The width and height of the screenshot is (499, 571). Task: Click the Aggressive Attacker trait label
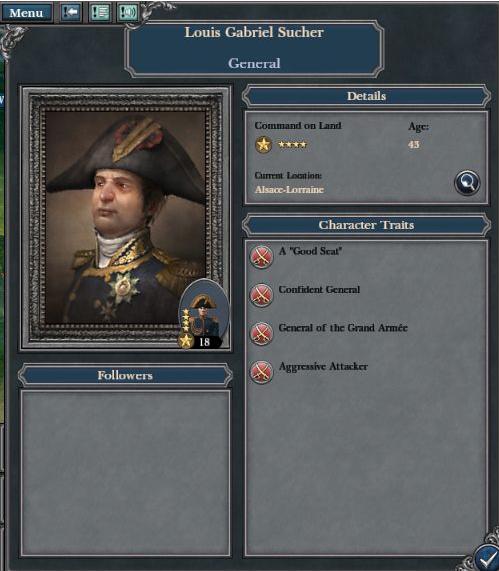pos(323,367)
